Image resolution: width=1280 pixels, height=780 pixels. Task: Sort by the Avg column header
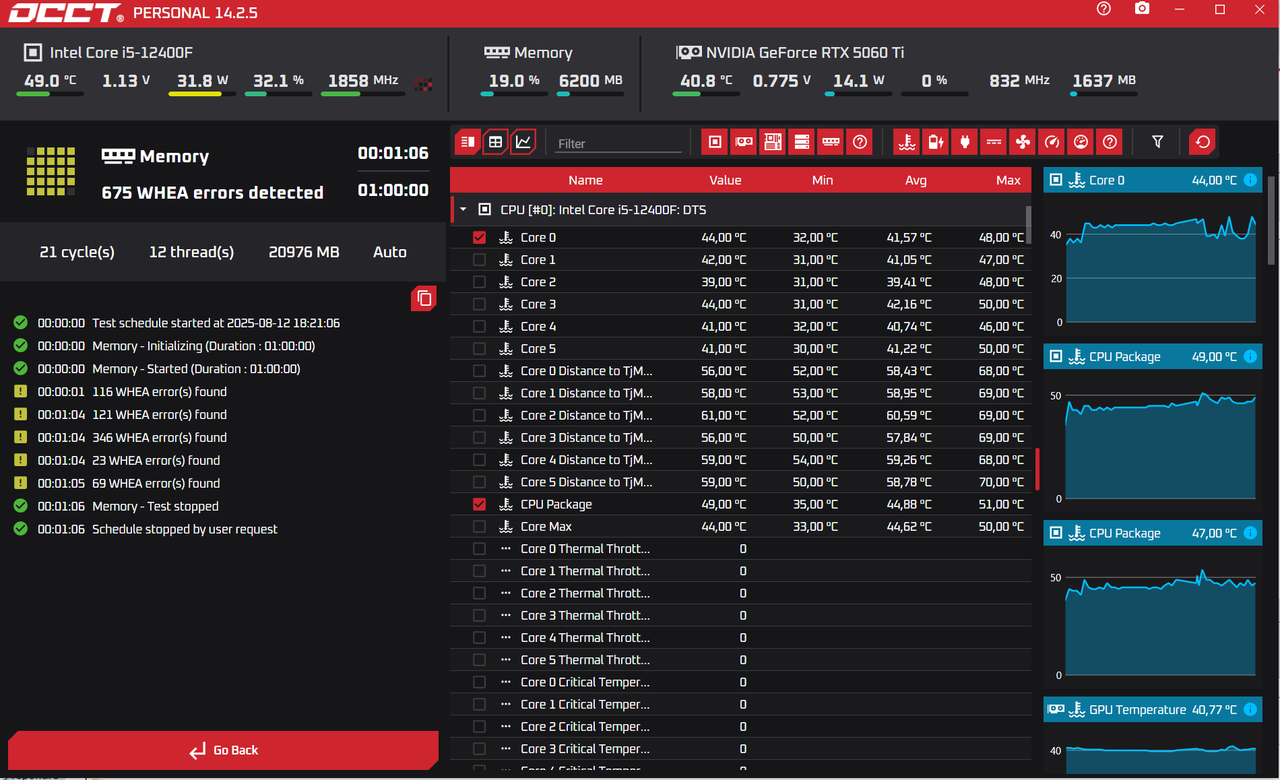point(915,180)
